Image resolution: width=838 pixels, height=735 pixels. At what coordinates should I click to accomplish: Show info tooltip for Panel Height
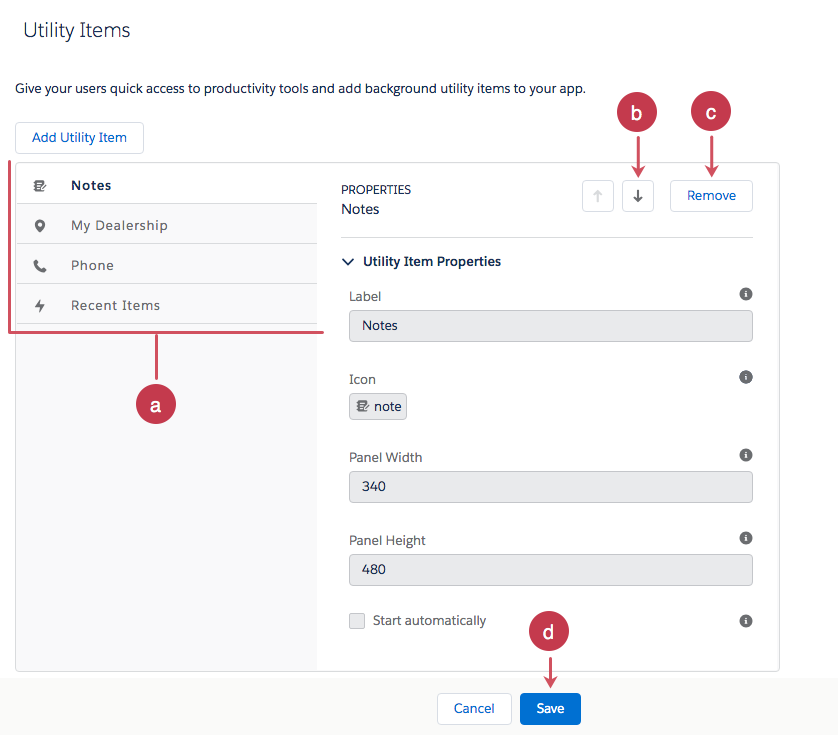tap(746, 538)
